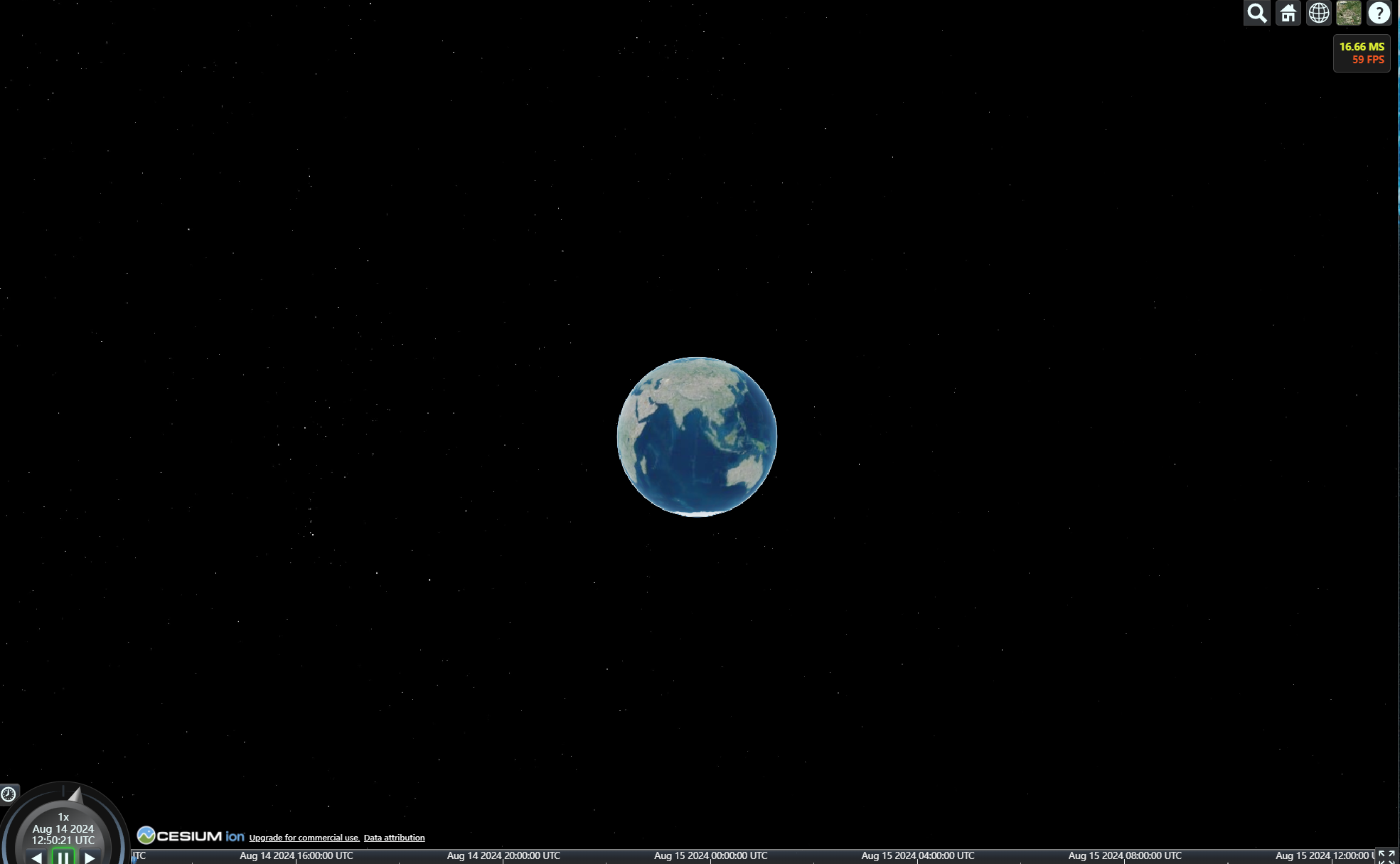Open the navigation help question mark
The width and height of the screenshot is (1400, 864).
pos(1379,13)
